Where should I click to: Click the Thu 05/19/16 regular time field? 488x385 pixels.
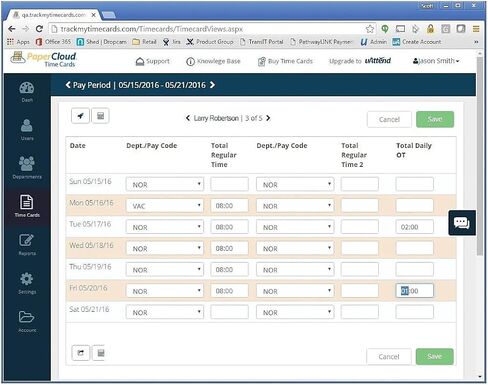click(x=229, y=269)
